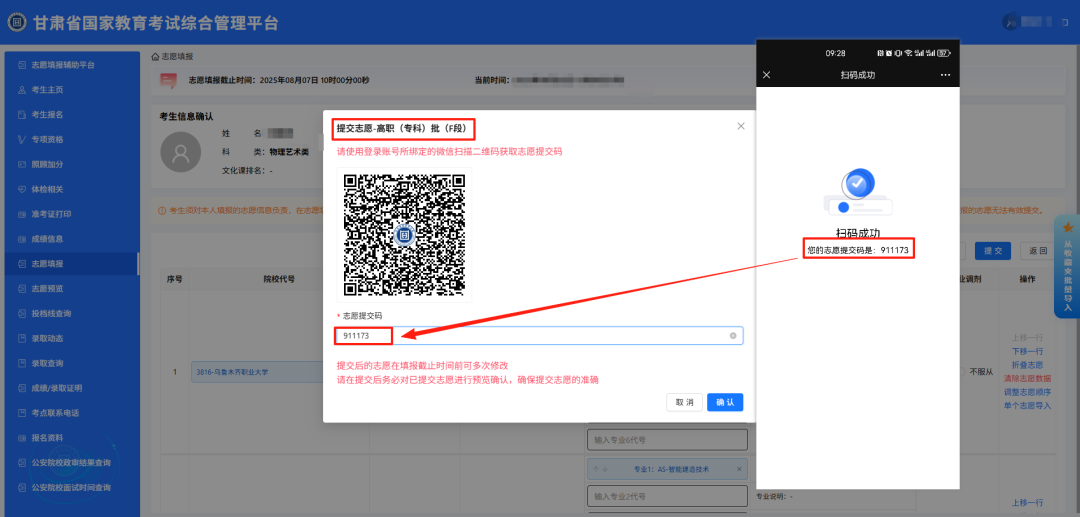Open the 录取动态 sidebar menu item
Viewport: 1080px width, 517px height.
(72, 338)
